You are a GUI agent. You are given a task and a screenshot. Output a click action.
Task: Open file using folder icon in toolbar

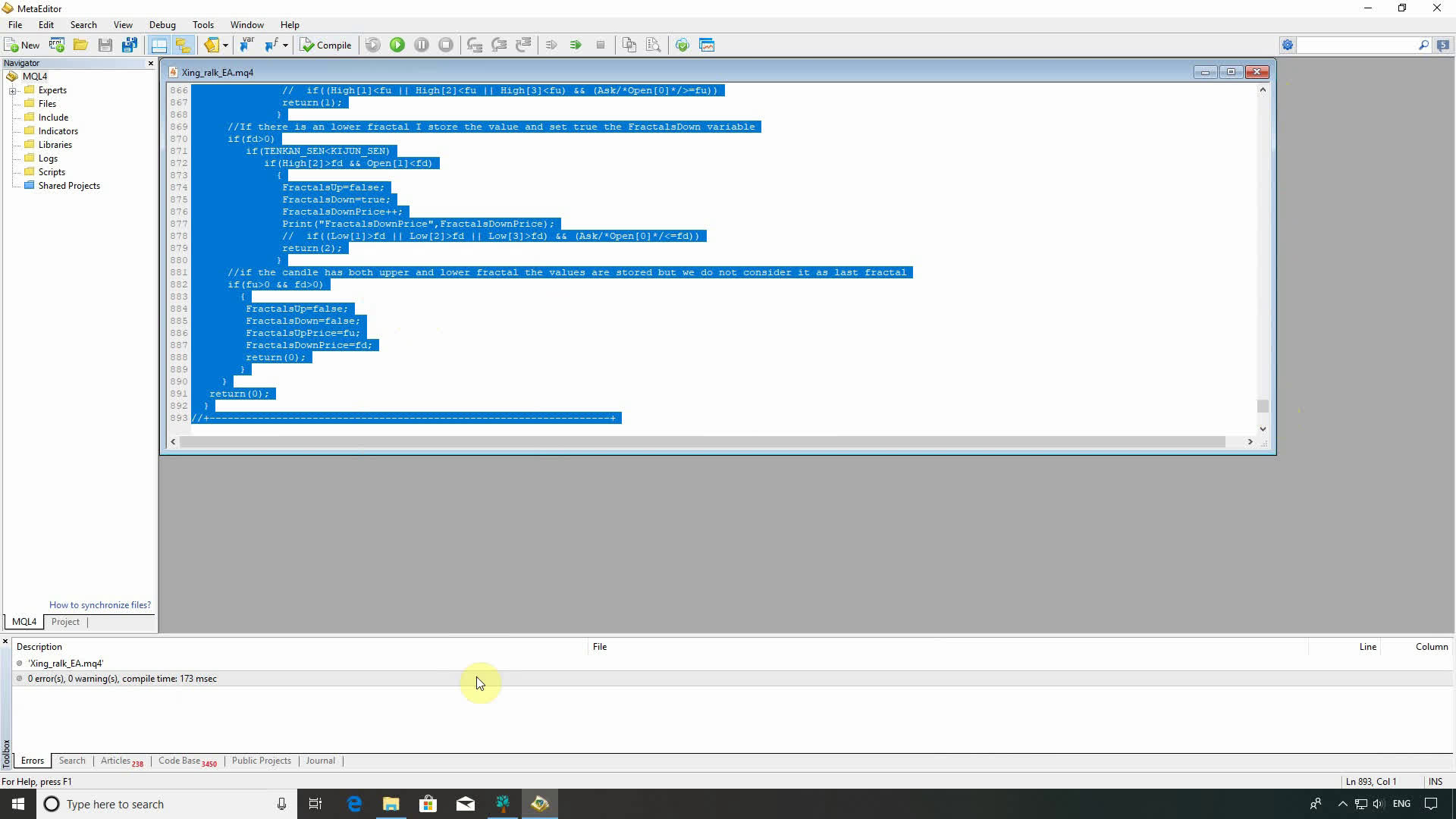point(80,45)
